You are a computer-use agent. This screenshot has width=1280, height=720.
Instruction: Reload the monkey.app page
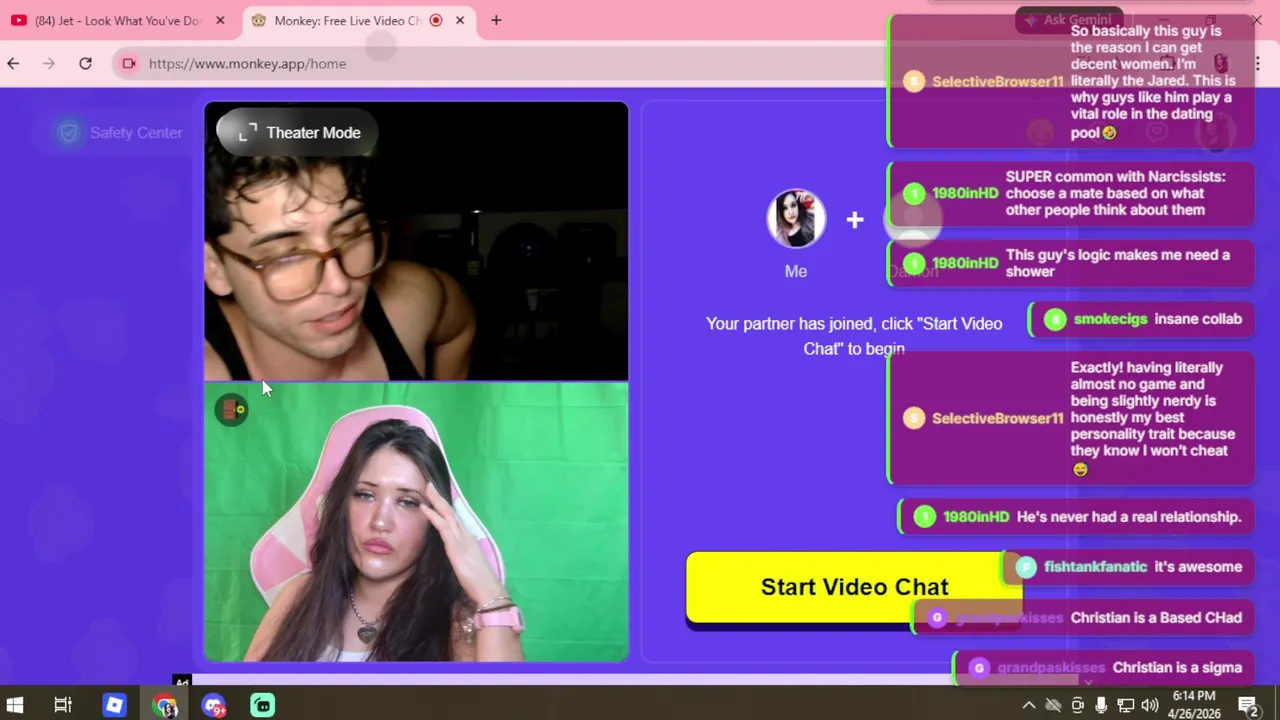point(85,63)
